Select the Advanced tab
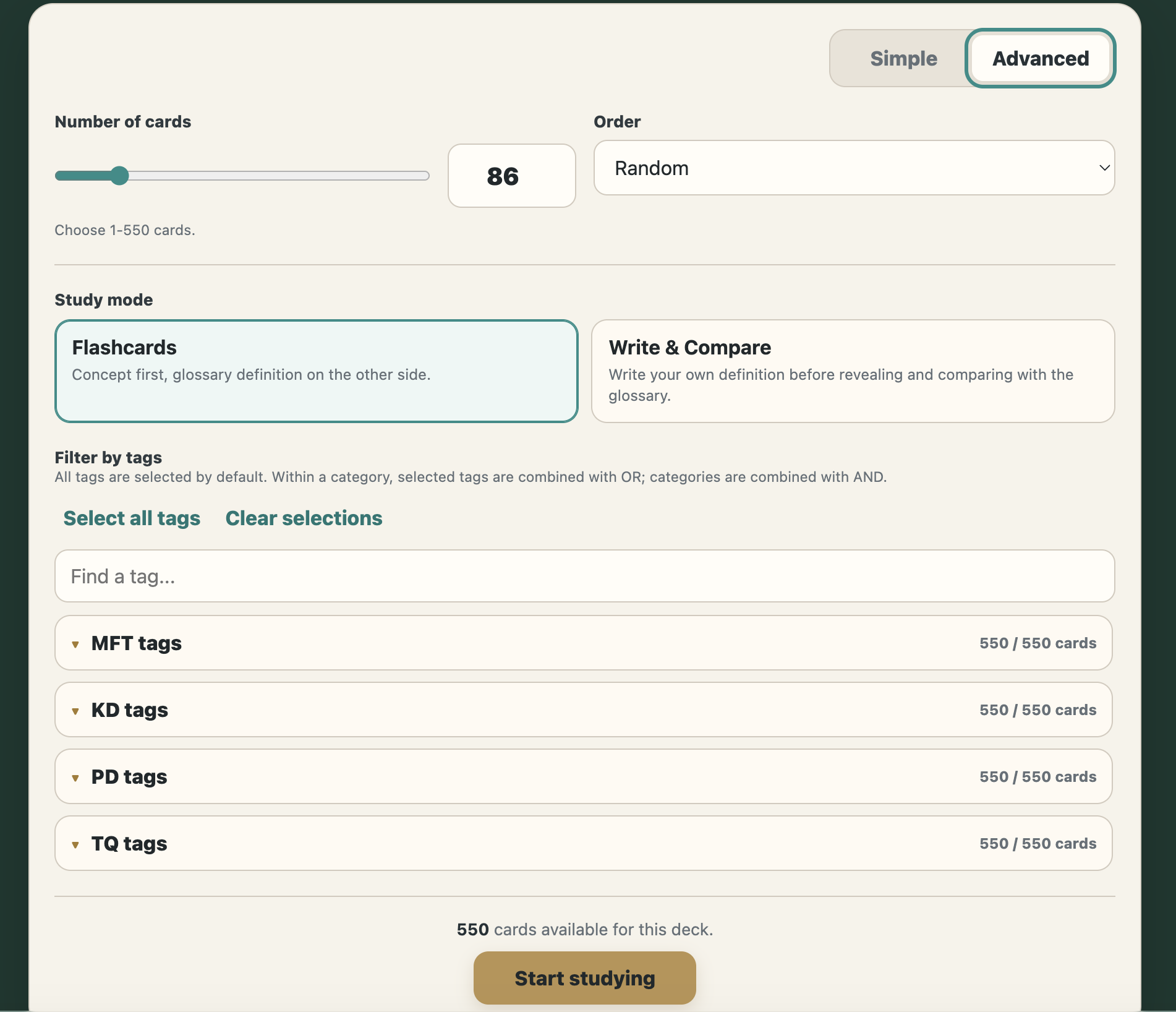The height and width of the screenshot is (1012, 1176). [x=1041, y=58]
